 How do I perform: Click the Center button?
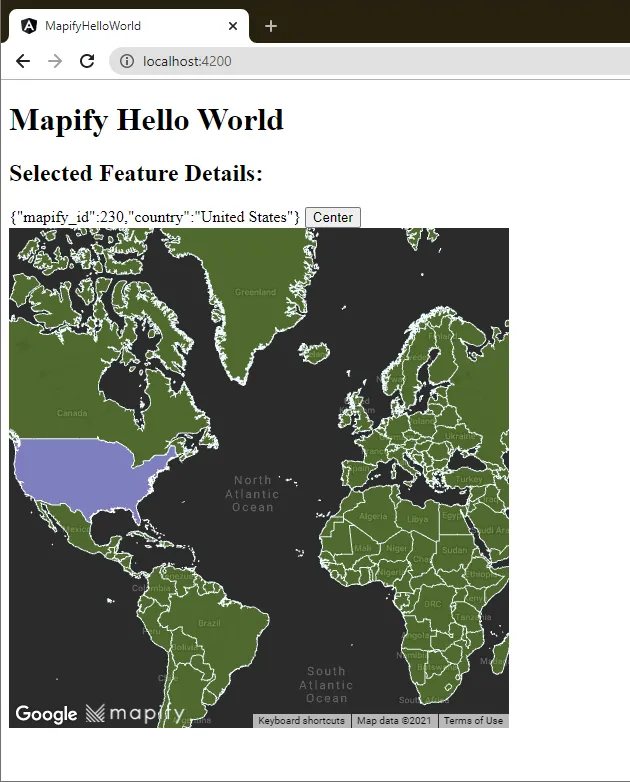click(x=333, y=217)
